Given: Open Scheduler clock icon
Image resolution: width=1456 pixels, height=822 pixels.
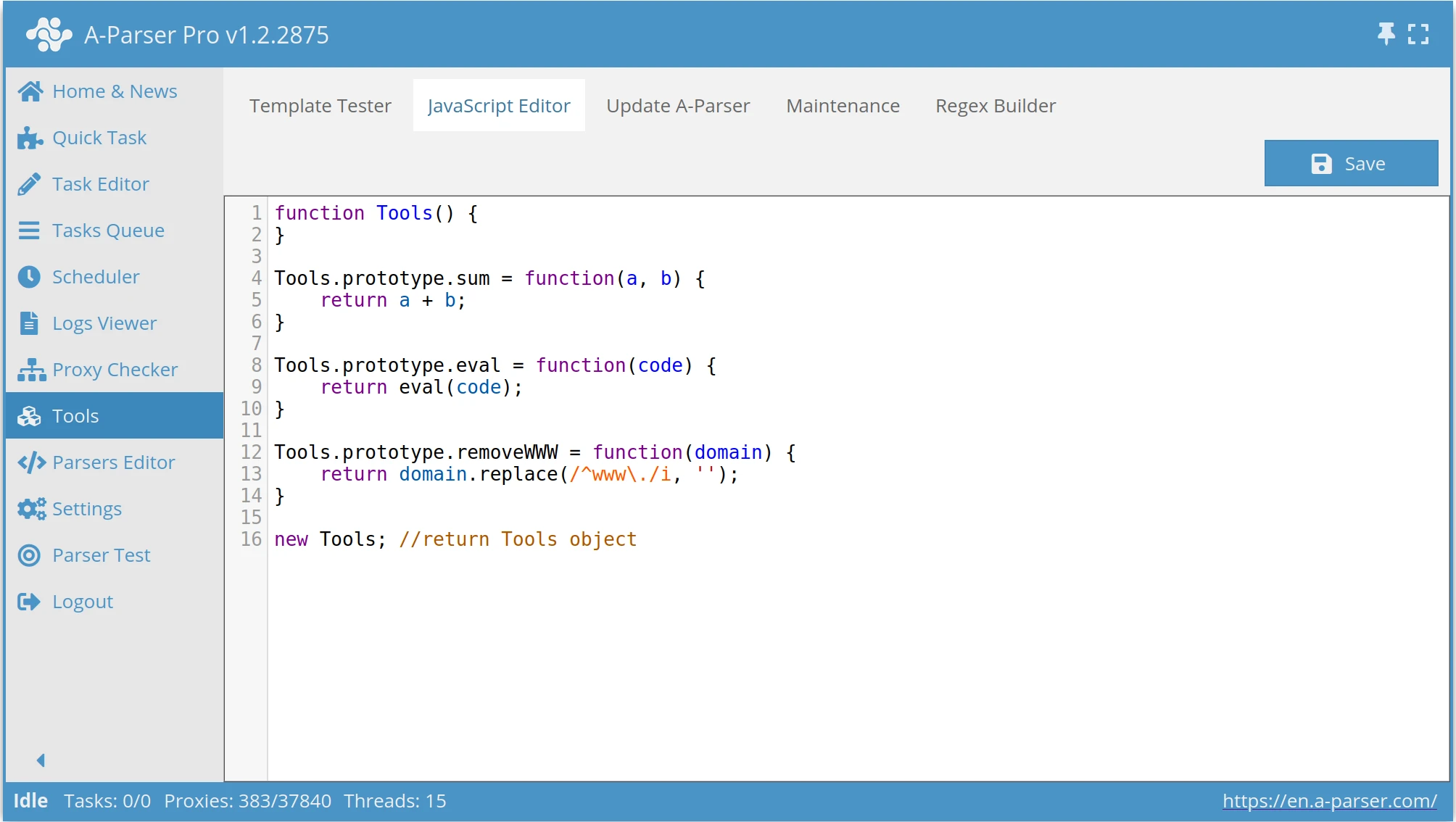Looking at the screenshot, I should (30, 277).
